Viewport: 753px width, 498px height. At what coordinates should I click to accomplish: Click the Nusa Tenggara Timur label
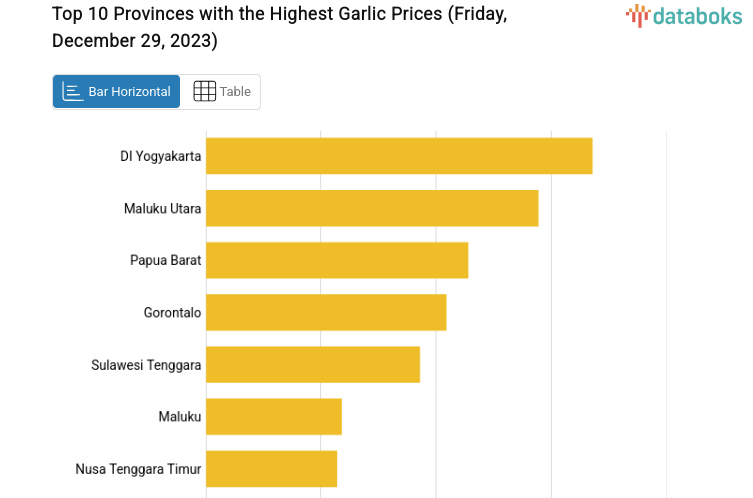click(138, 469)
